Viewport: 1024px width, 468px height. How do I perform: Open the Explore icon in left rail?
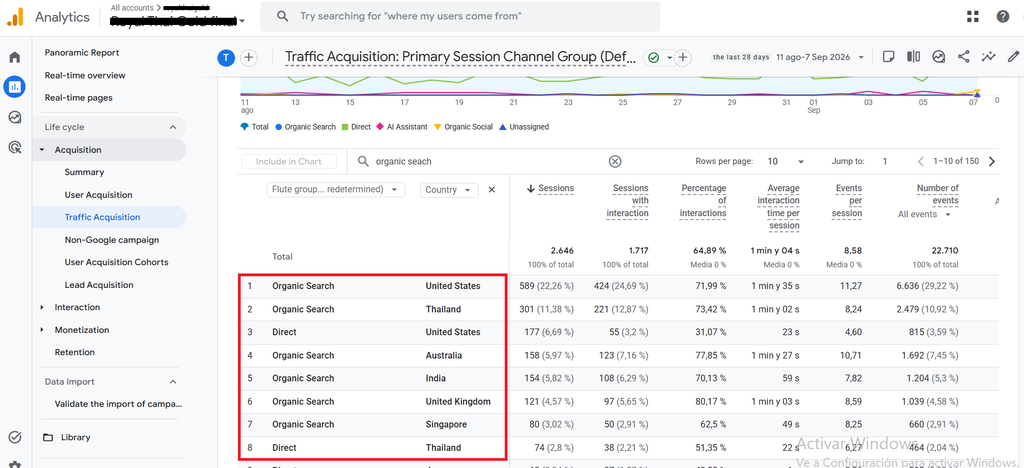pyautogui.click(x=14, y=117)
